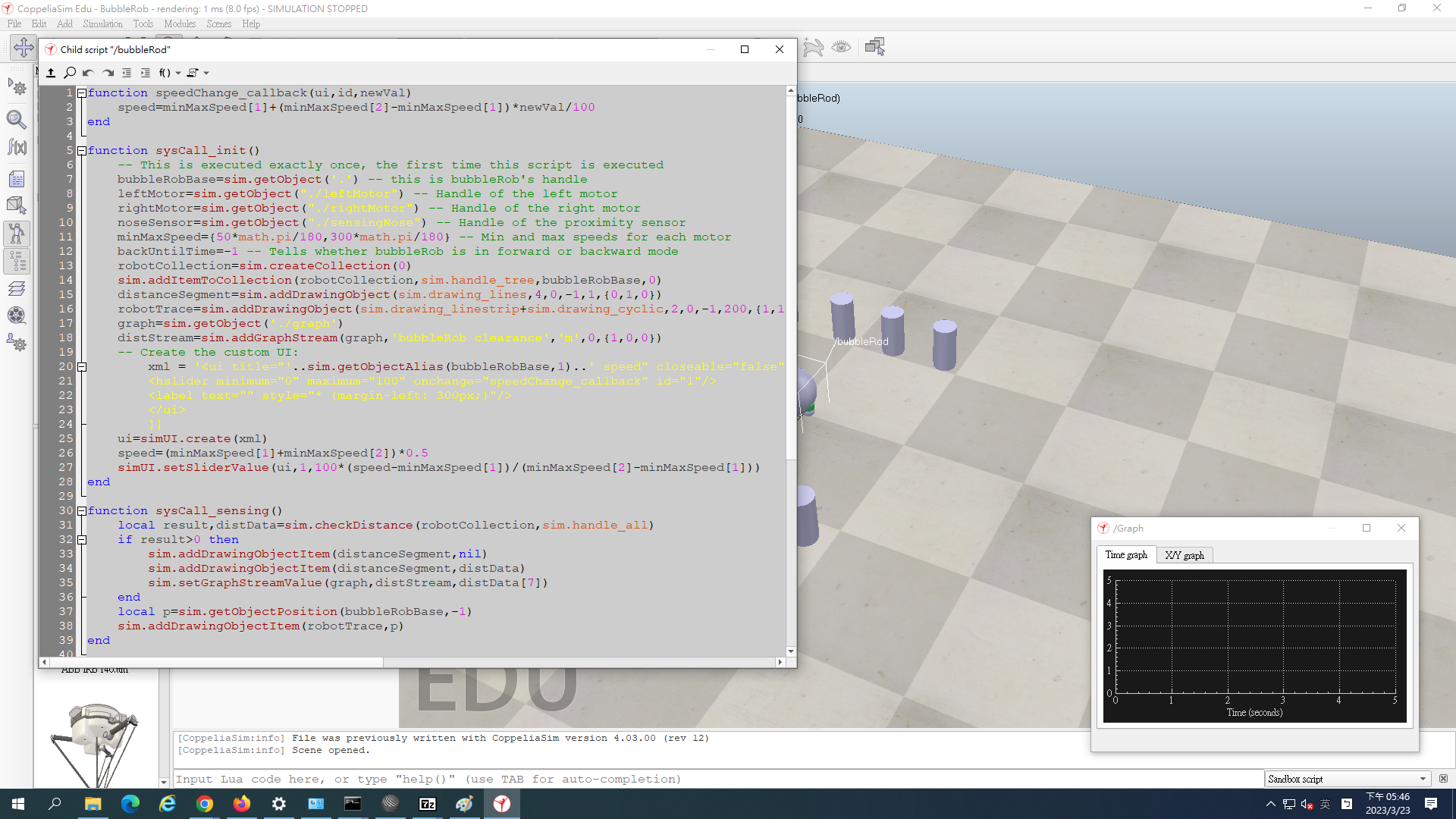
Task: Click the search magnifier in script editor toolbar
Action: pyautogui.click(x=70, y=73)
